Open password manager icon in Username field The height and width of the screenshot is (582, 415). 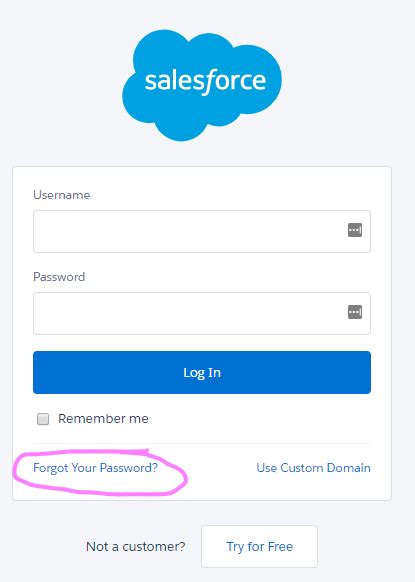(355, 230)
